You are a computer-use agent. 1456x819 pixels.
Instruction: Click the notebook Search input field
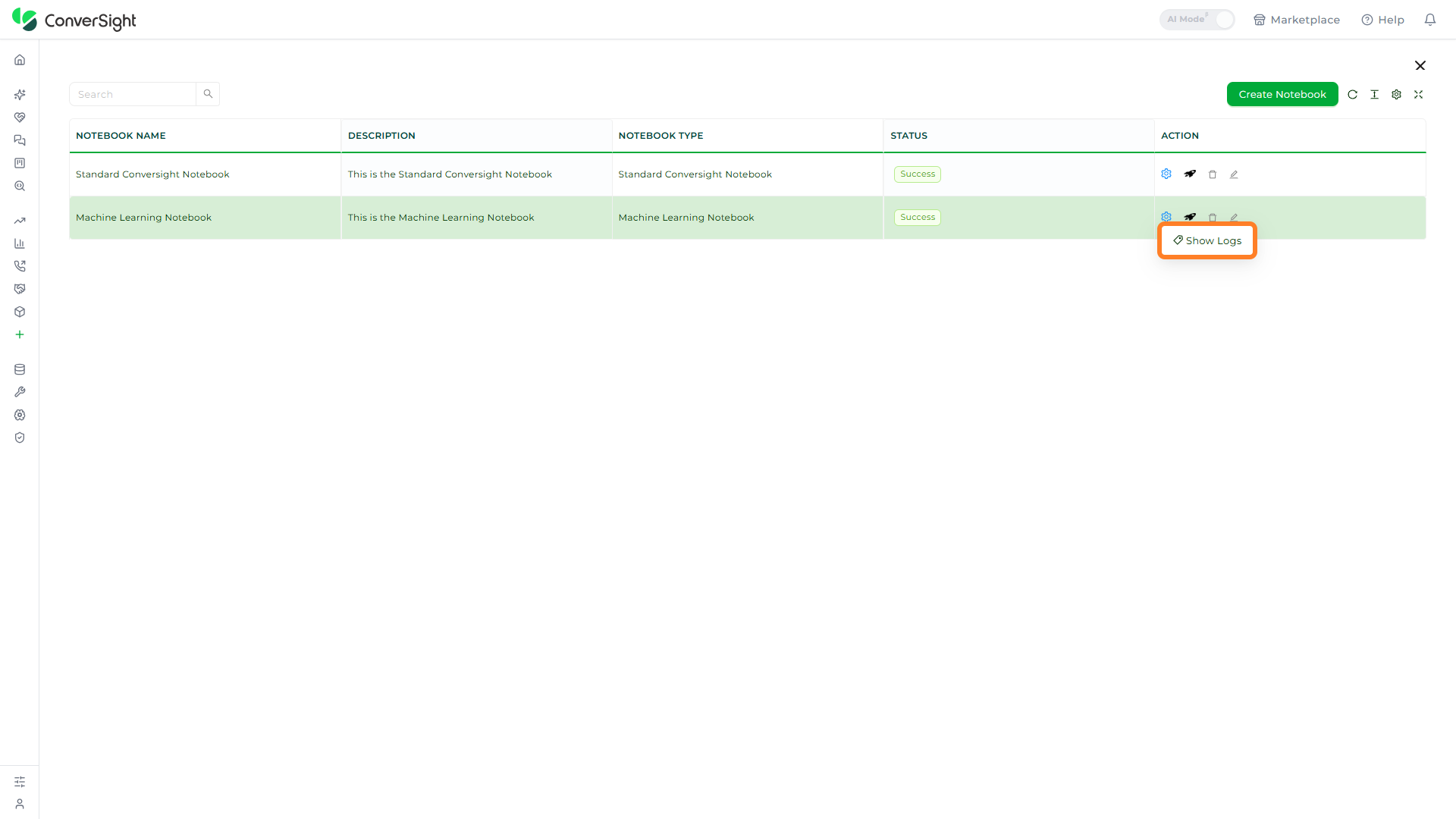pos(133,94)
